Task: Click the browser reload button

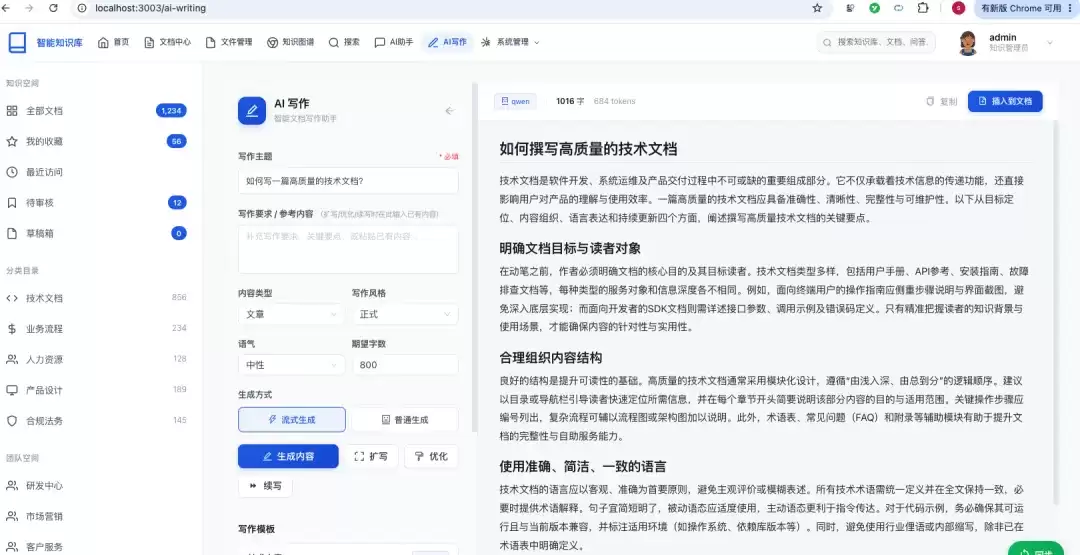Action: [x=54, y=8]
